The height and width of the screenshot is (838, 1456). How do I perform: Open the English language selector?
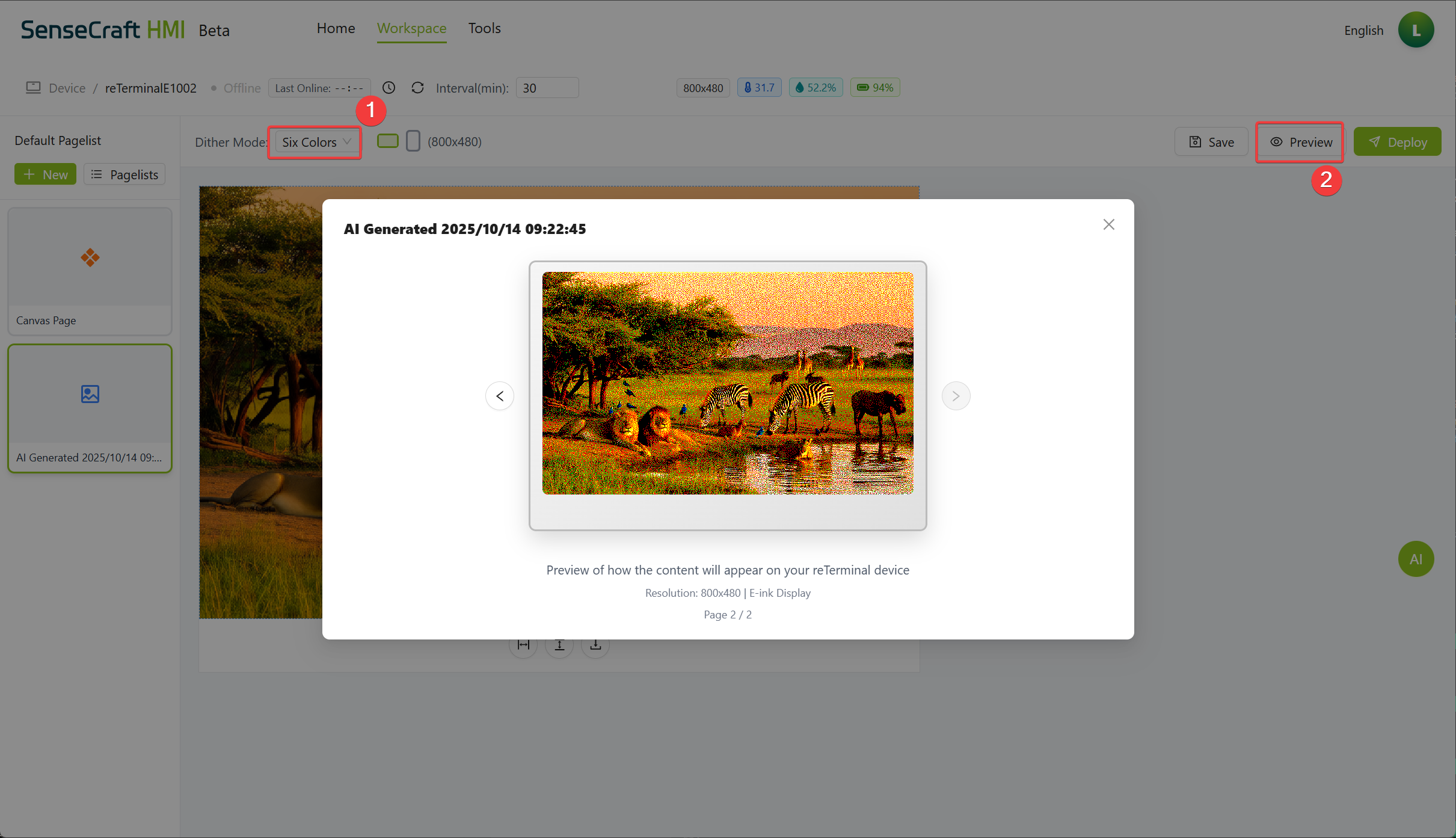pyautogui.click(x=1363, y=30)
